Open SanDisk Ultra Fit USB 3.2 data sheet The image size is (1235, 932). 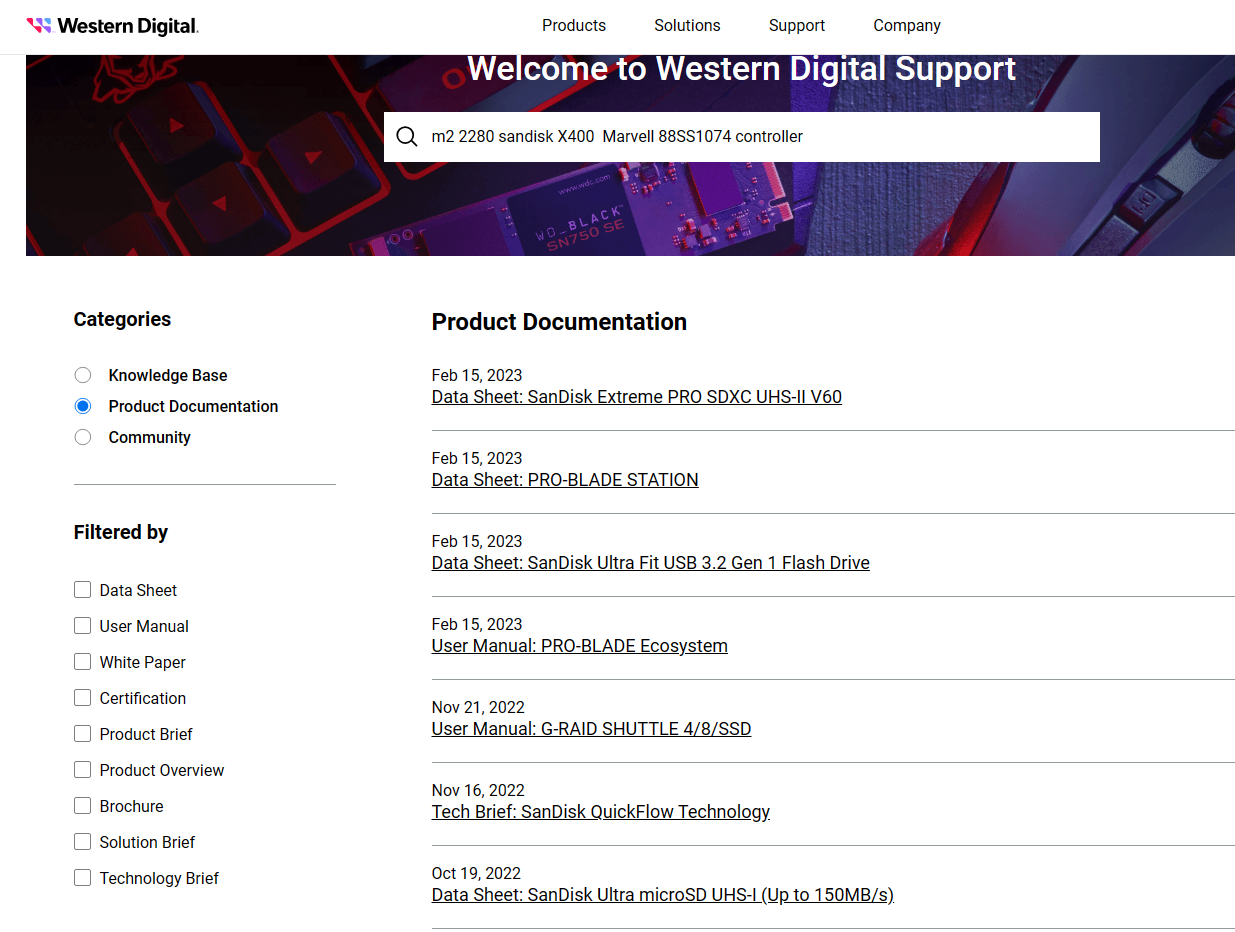tap(650, 563)
